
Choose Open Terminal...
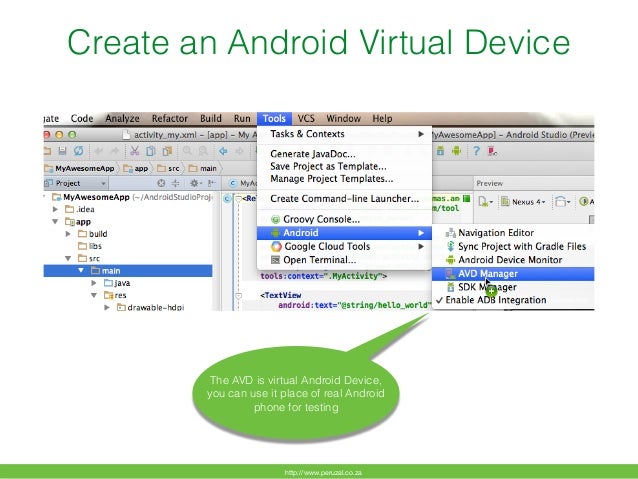click(x=344, y=260)
